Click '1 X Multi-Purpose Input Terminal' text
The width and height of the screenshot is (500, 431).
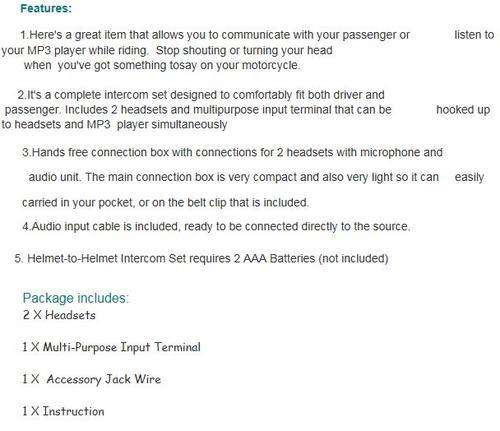click(111, 347)
